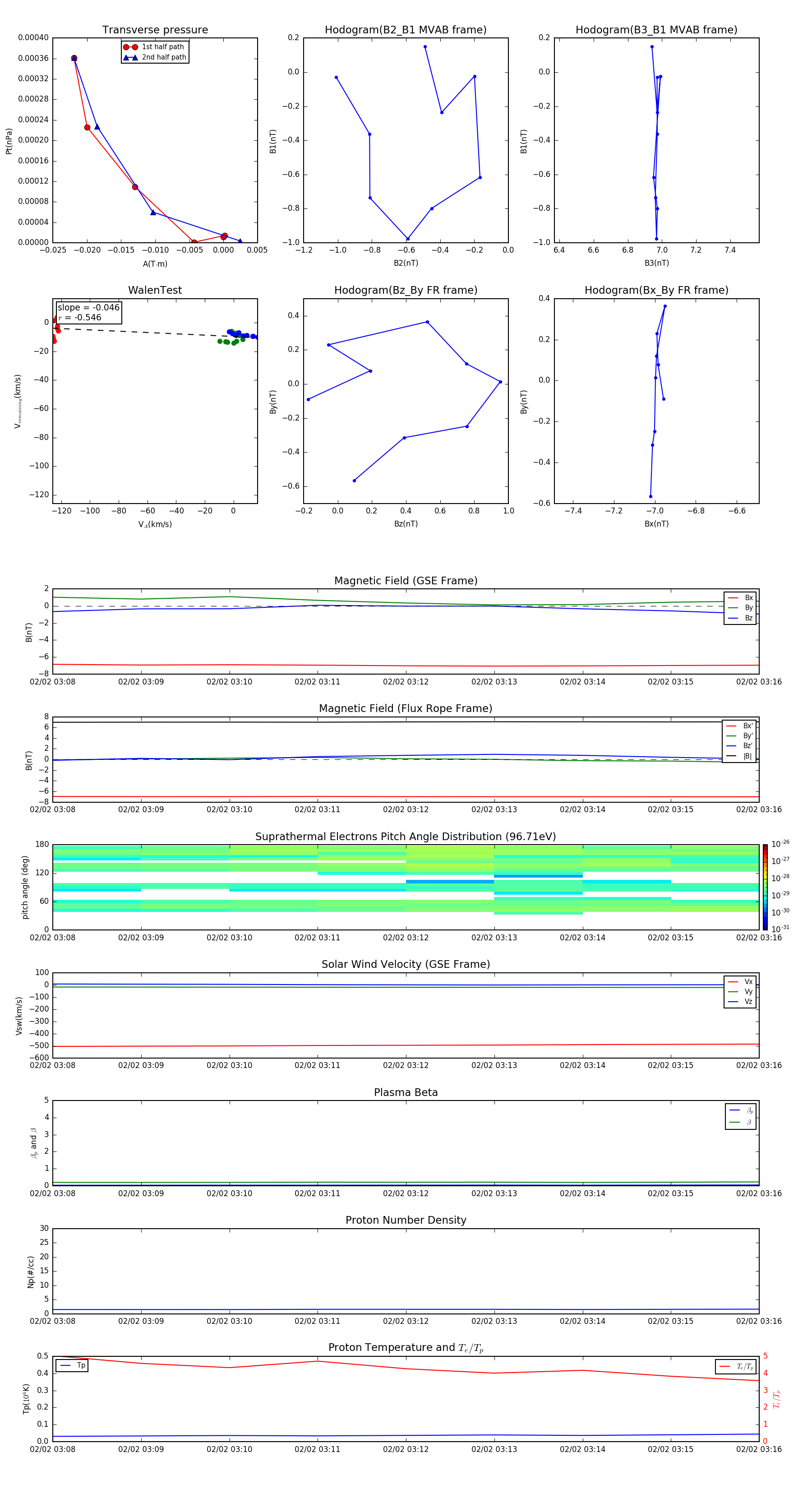This screenshot has height=1489, width=812.
Task: Click the 'Magnetic Field (Flux Rope Frame)' title
Action: tap(406, 709)
